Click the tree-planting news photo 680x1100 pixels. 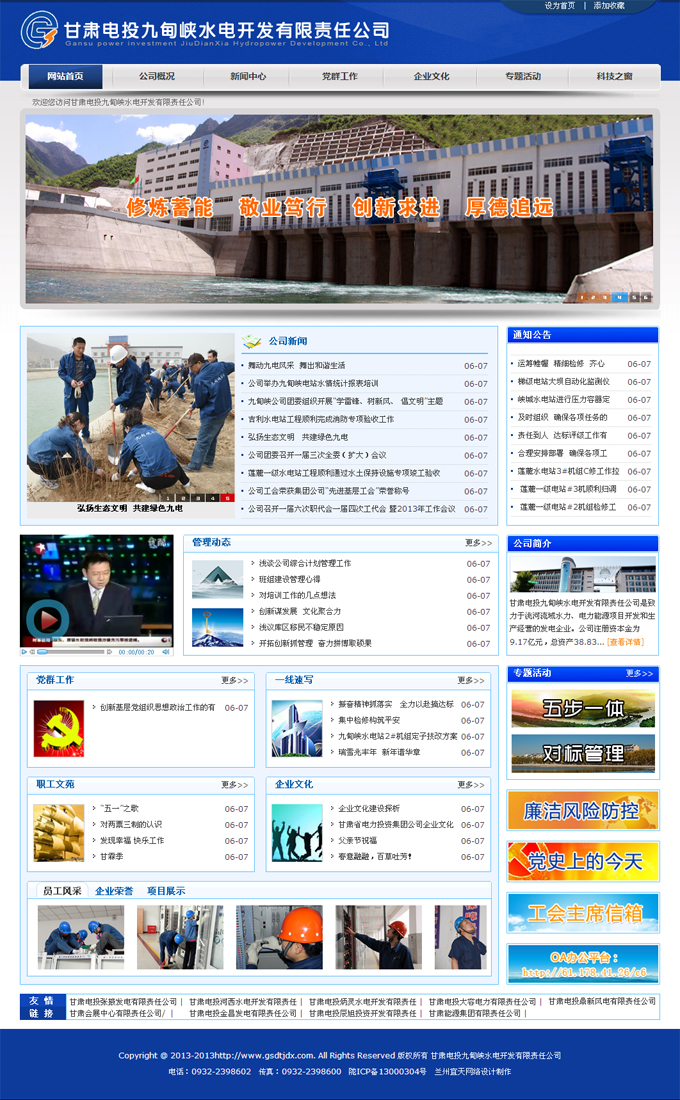click(131, 417)
